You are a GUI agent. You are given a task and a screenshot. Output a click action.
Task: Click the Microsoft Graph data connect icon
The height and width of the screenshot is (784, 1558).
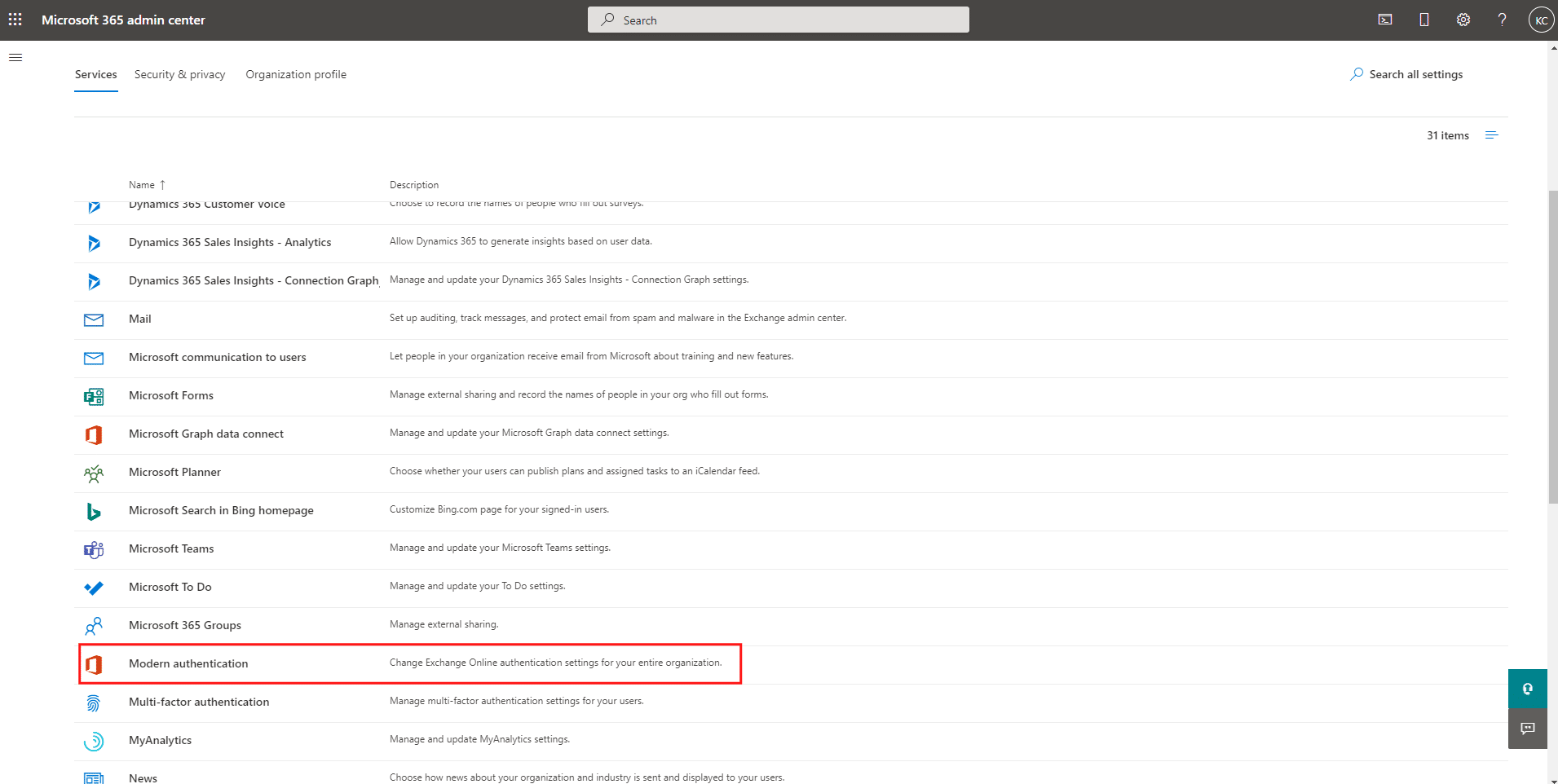pyautogui.click(x=94, y=434)
